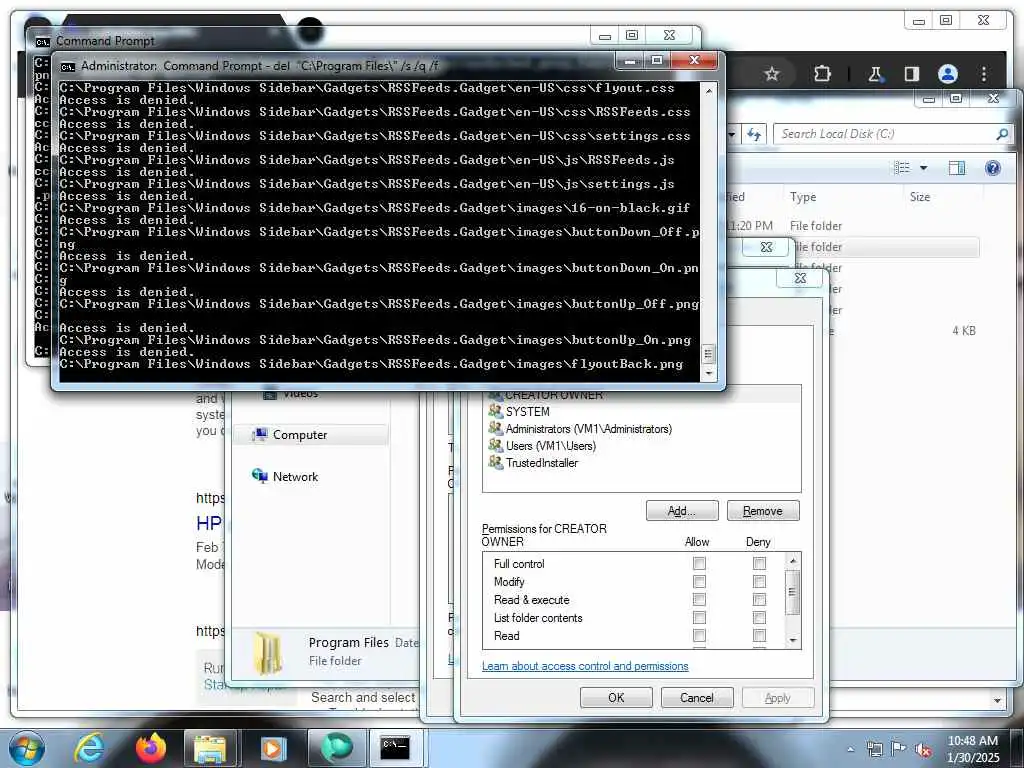This screenshot has height=768, width=1024.
Task: Check Deny for Read & execute
Action: coord(760,600)
